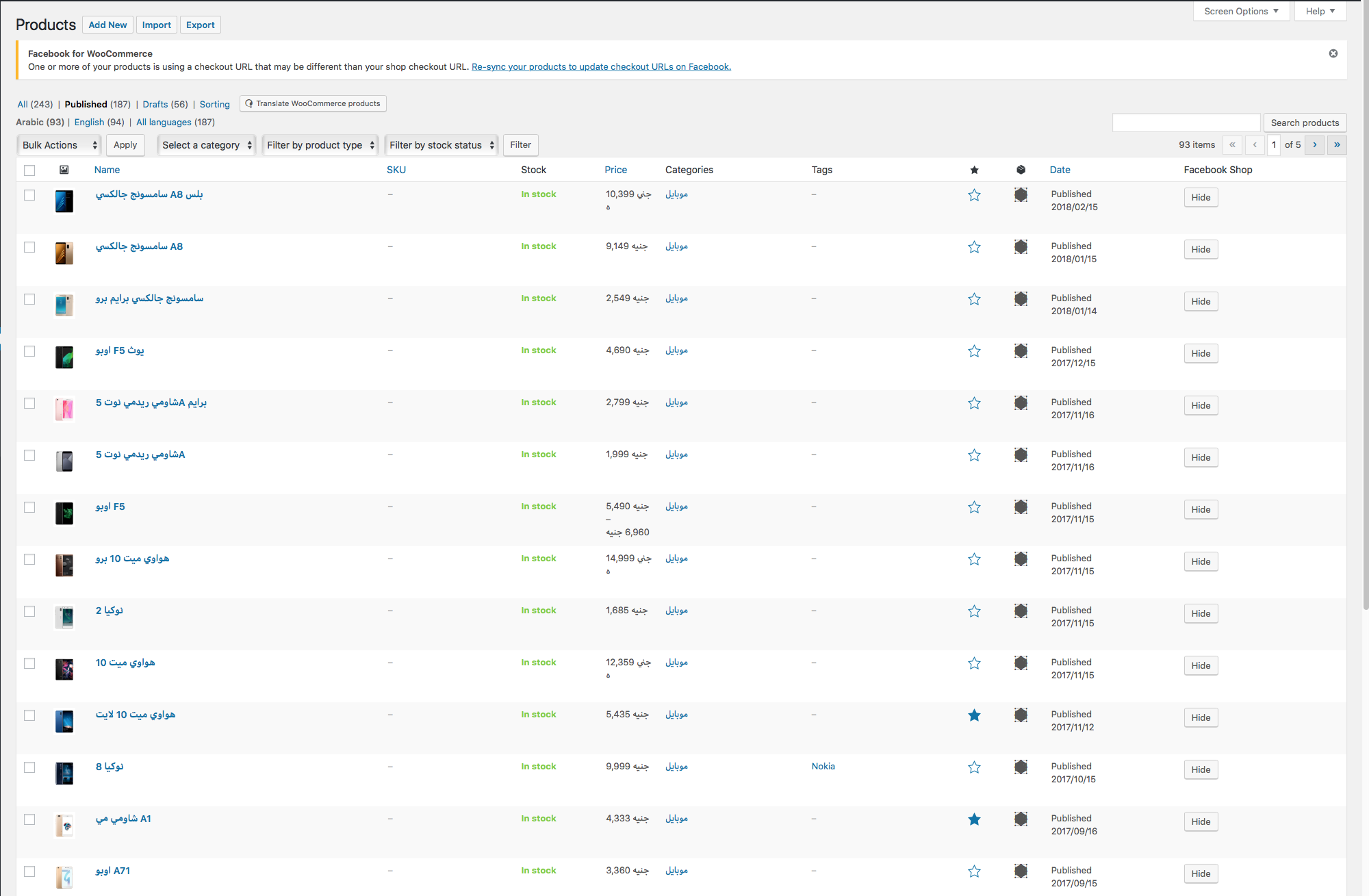
Task: Click product type icon for published 2017/10/15 row
Action: coord(1021,767)
